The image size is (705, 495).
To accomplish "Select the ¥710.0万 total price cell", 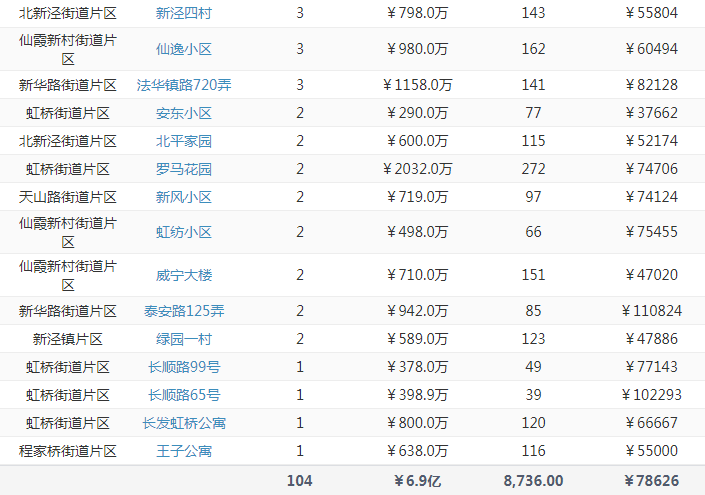I will point(417,275).
